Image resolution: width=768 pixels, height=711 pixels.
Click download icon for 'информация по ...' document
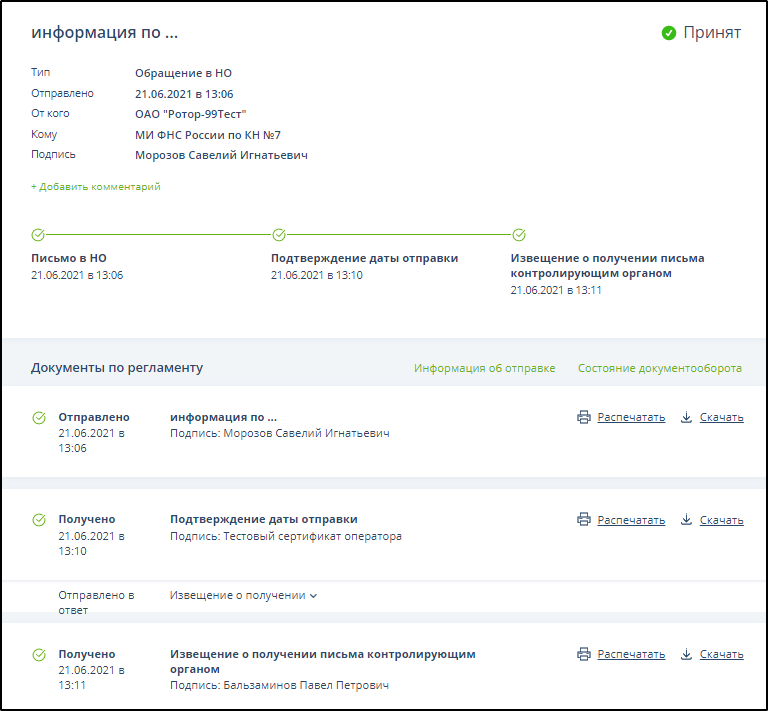(687, 418)
